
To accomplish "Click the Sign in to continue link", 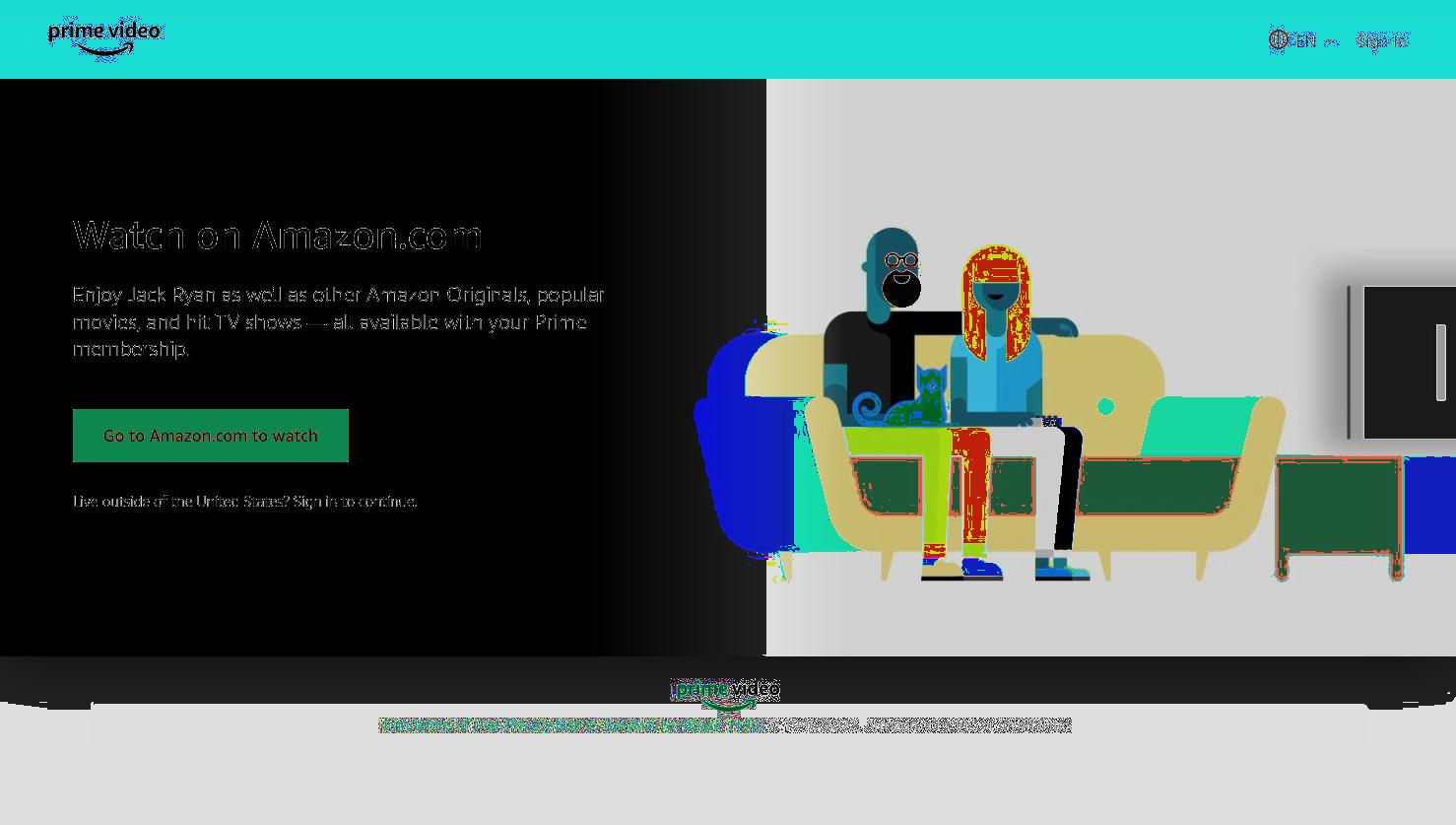I will (355, 502).
